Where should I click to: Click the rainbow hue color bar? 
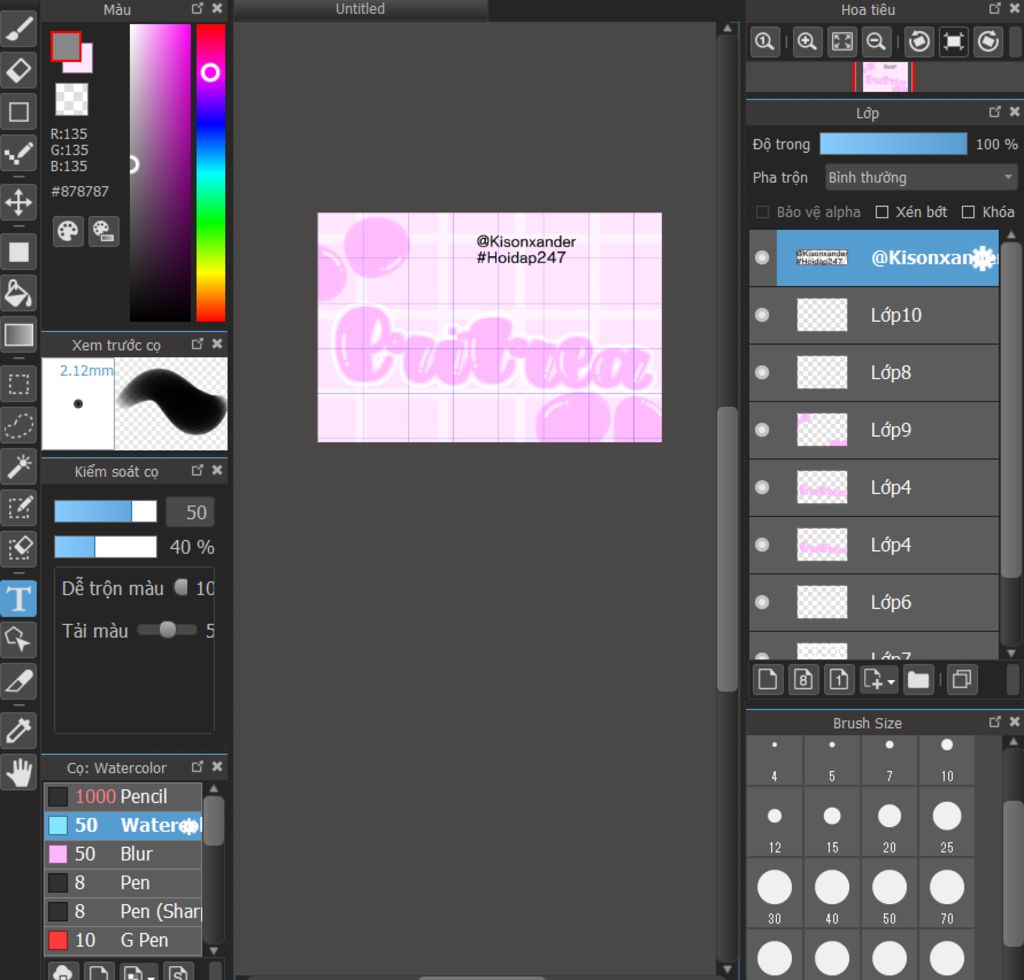tap(211, 173)
